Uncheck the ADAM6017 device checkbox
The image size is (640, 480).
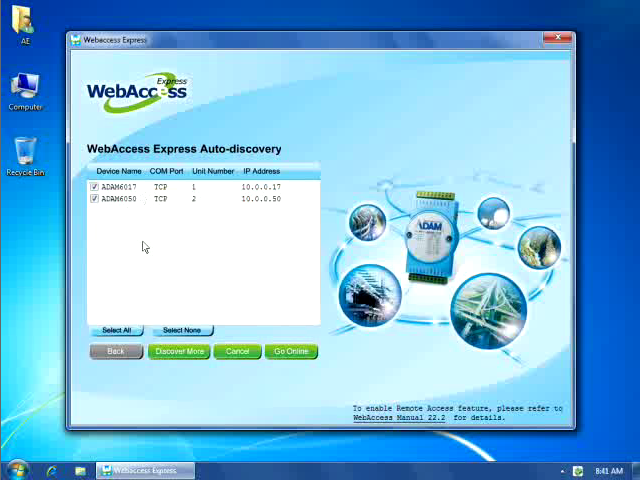click(x=94, y=187)
